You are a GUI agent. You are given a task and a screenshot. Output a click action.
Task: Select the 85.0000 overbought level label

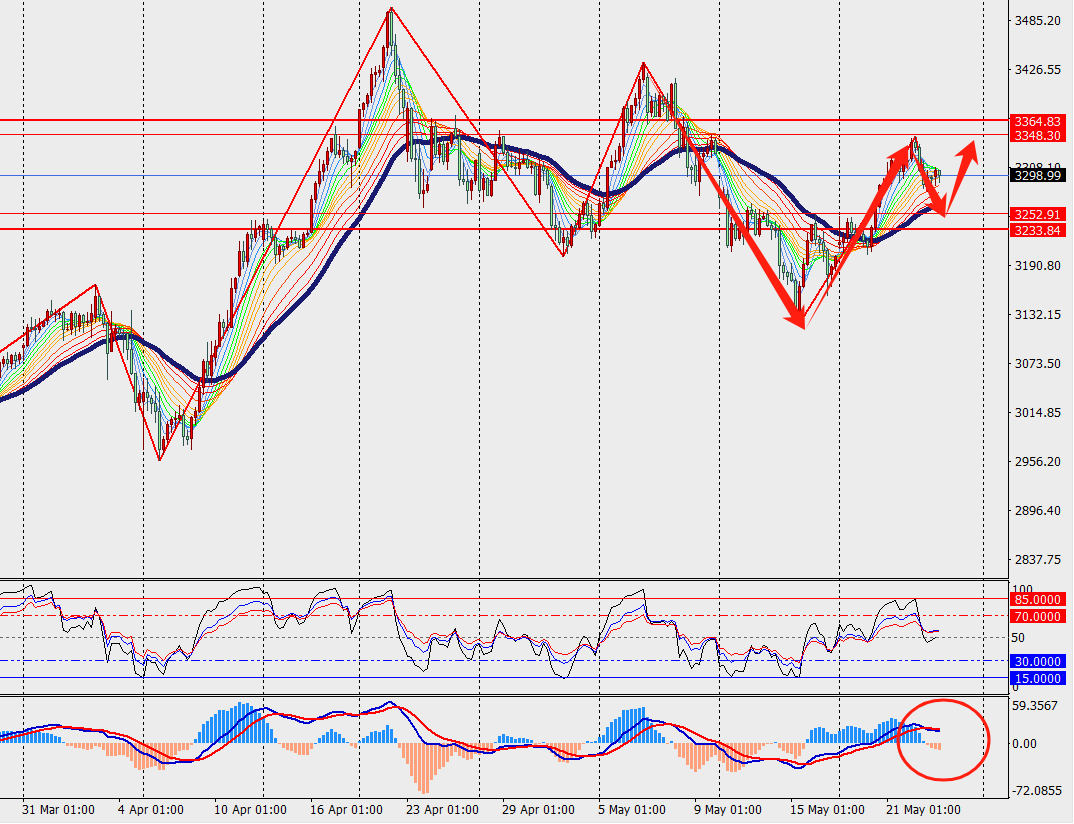1038,600
